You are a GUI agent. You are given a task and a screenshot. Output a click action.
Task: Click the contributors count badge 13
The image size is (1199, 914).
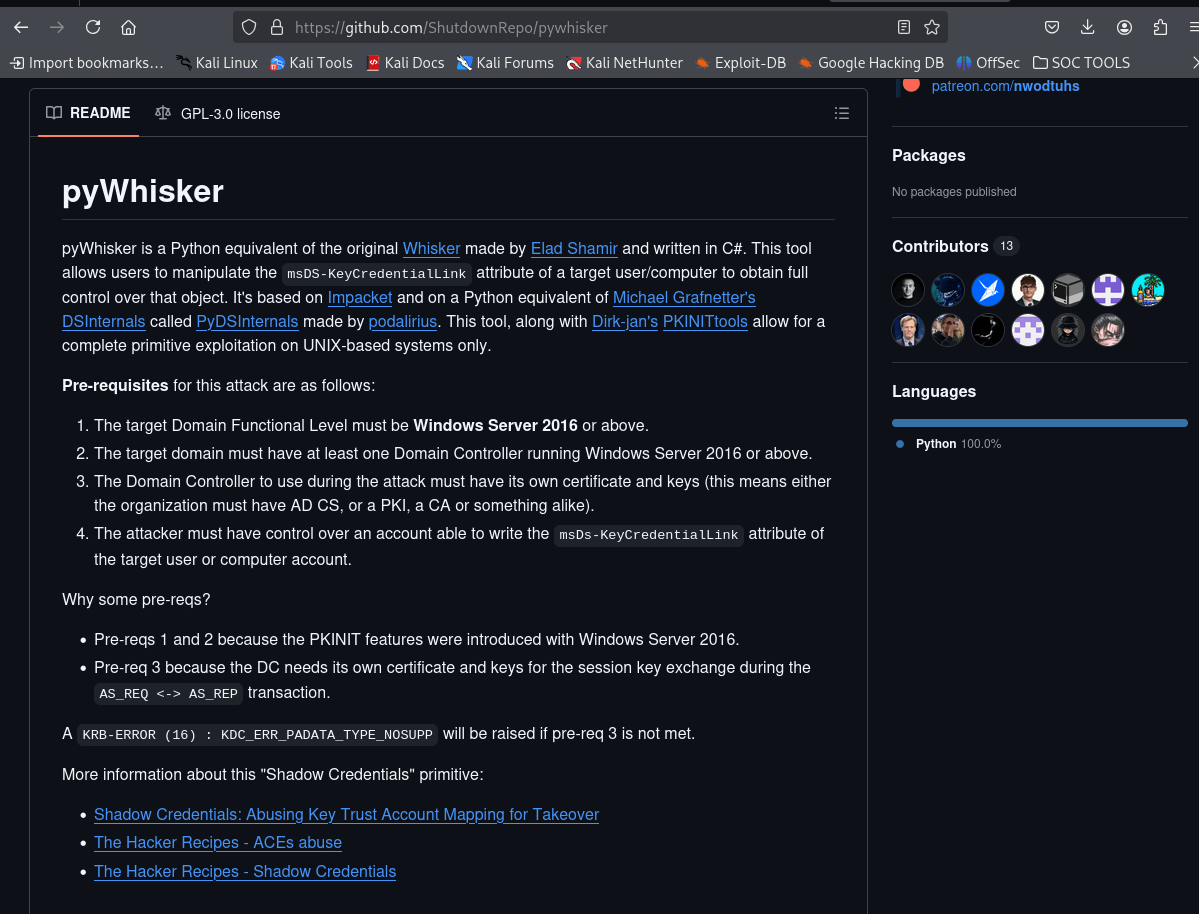pos(1006,246)
